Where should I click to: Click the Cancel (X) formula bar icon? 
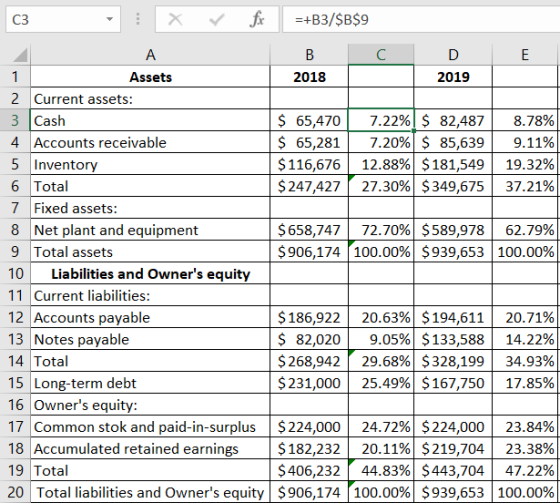175,19
